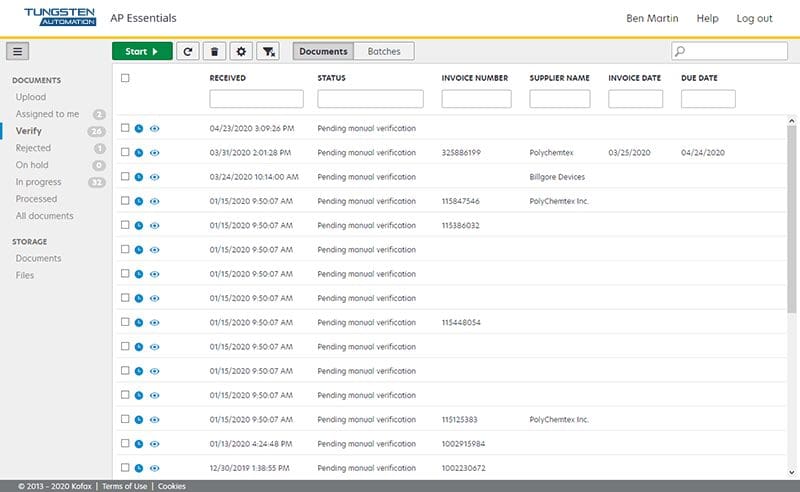View invoice 1002230672 via eye icon
Image resolution: width=800 pixels, height=492 pixels.
click(155, 468)
